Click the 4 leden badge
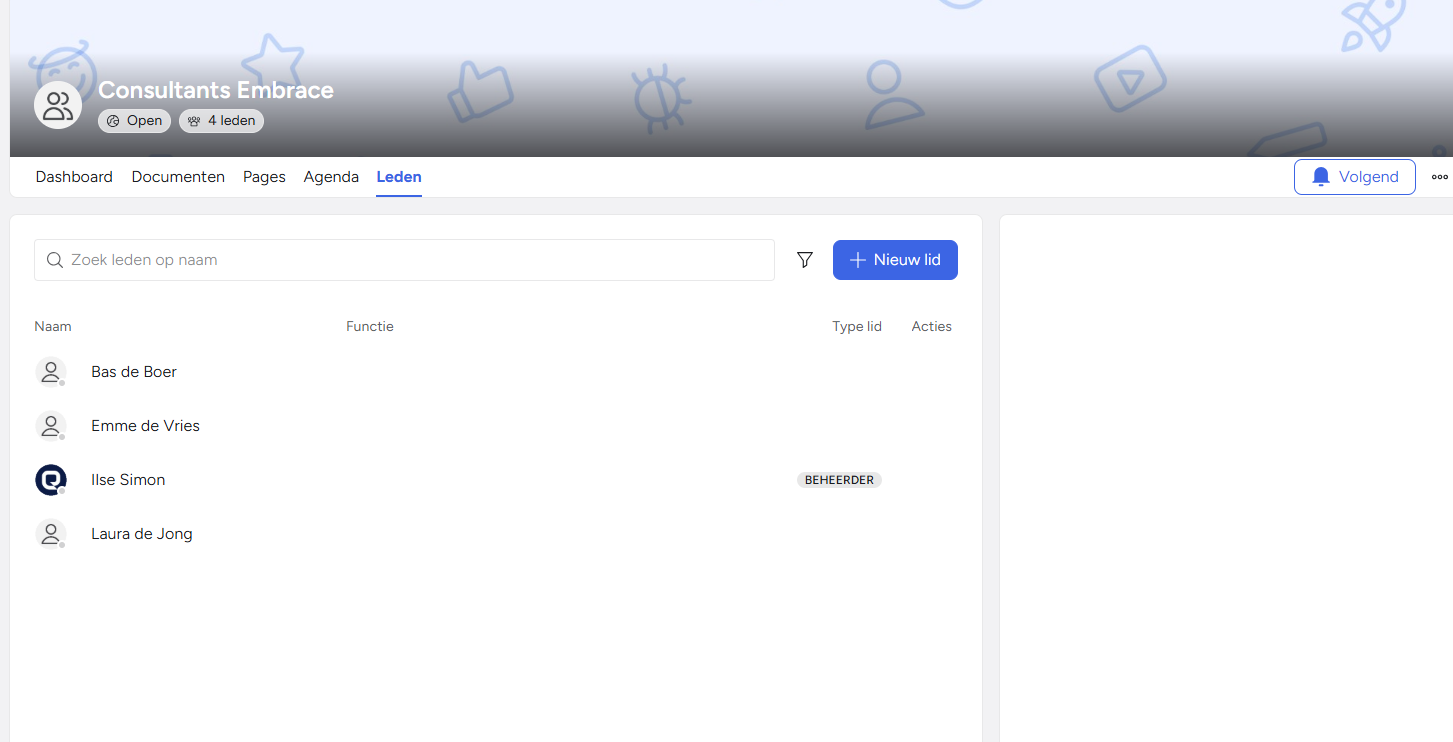1453x742 pixels. (x=221, y=121)
